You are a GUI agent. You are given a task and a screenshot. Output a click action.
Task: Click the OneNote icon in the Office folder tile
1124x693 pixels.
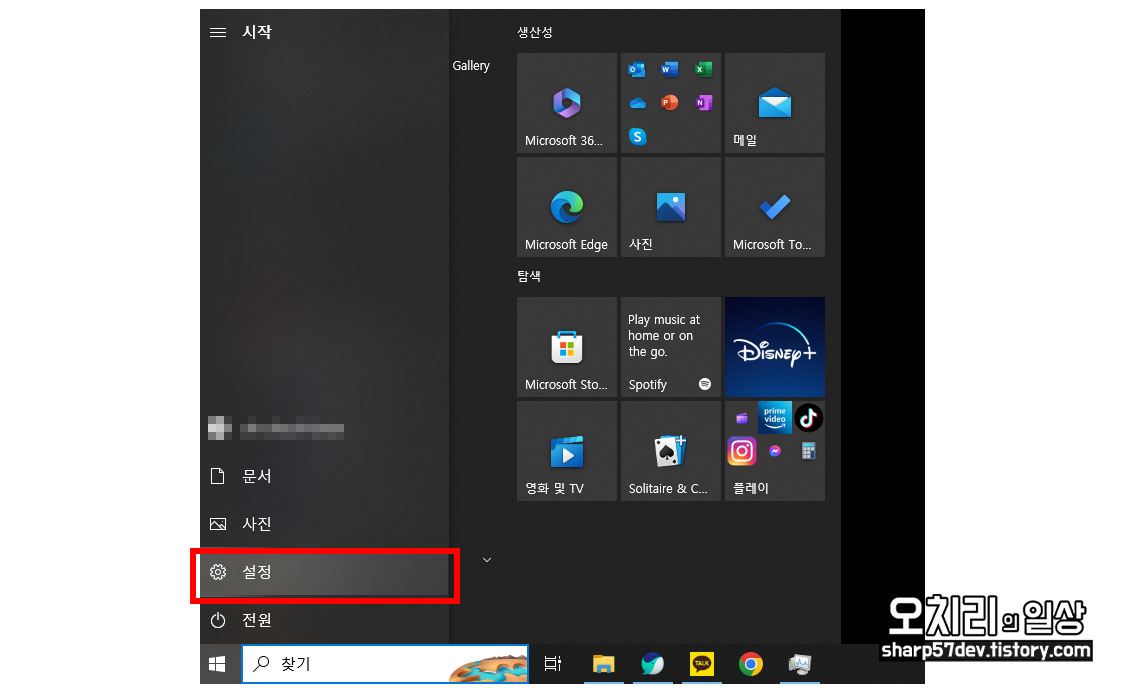[x=703, y=102]
